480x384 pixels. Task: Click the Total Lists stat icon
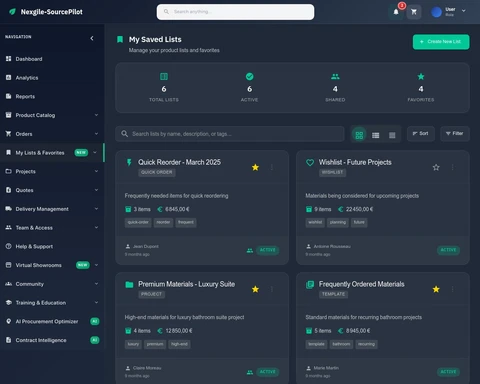(164, 76)
